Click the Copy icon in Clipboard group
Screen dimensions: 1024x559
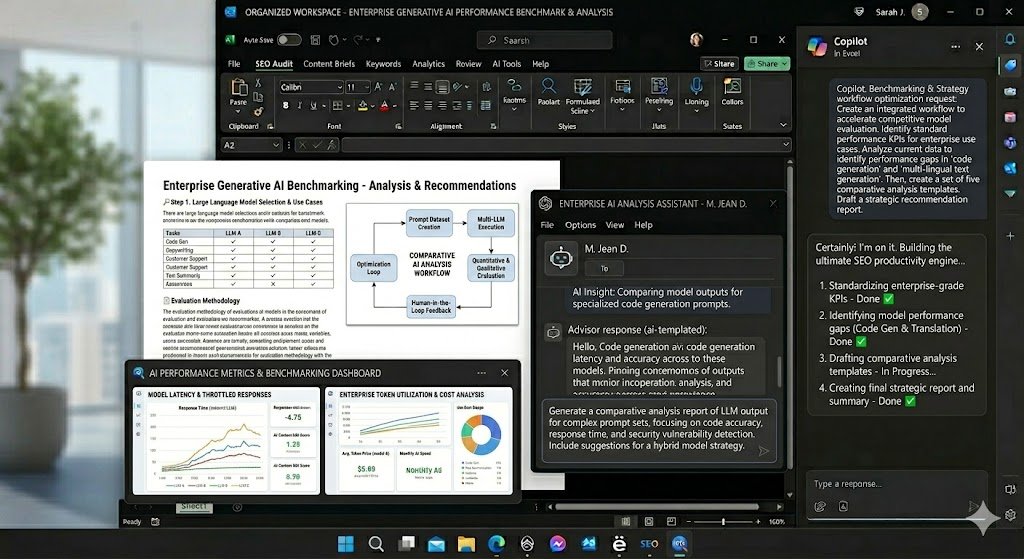(x=258, y=97)
